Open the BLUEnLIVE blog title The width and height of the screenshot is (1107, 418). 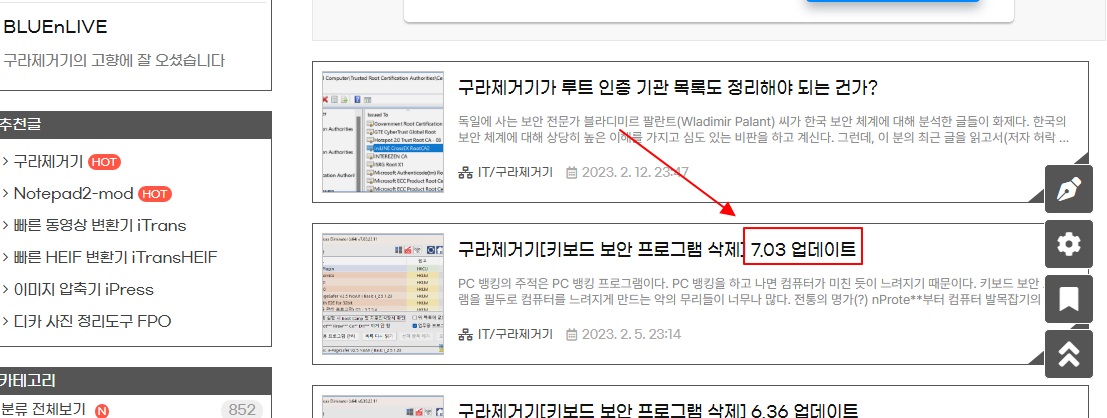click(x=55, y=27)
